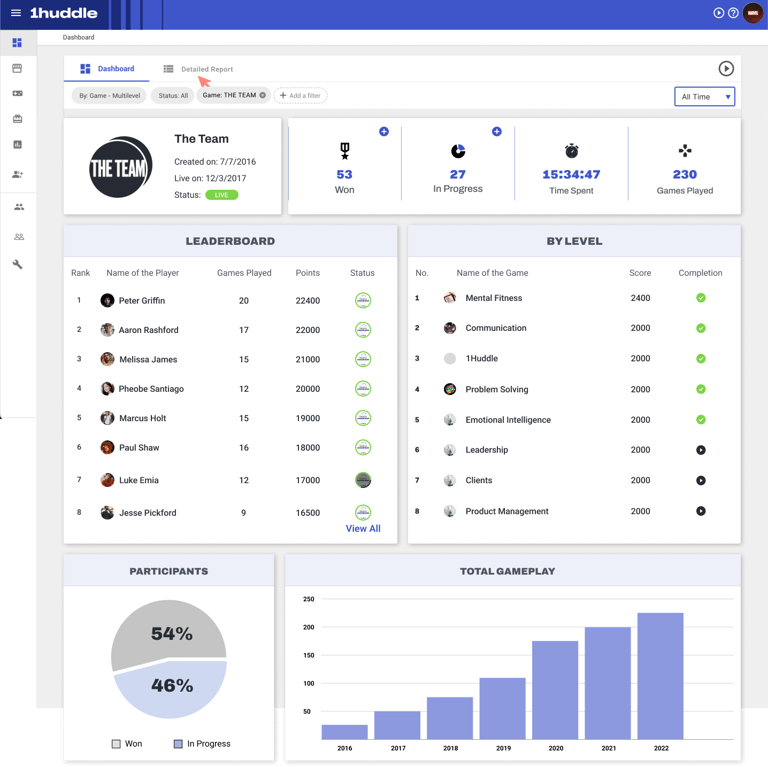Viewport: 768px width, 767px height.
Task: Open the hamburger menu
Action: point(16,13)
